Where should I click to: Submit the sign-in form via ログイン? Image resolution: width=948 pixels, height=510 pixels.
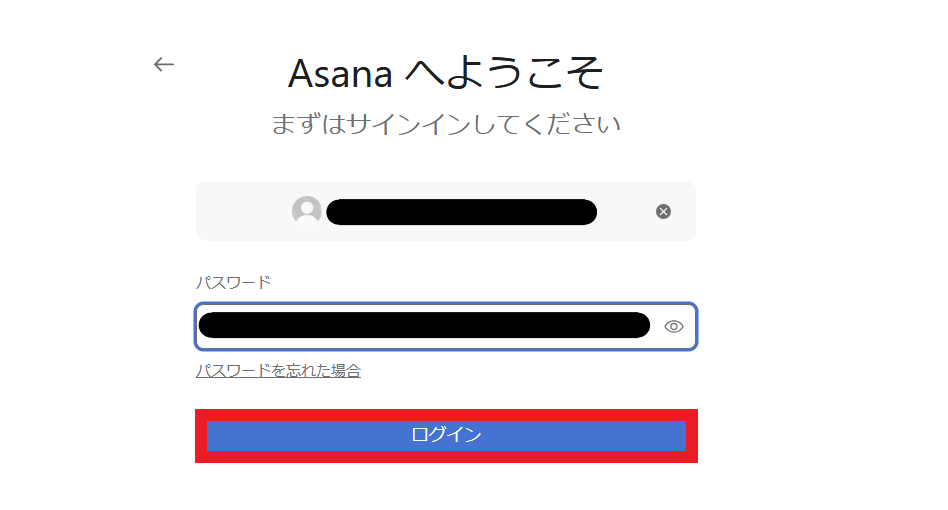pos(446,436)
